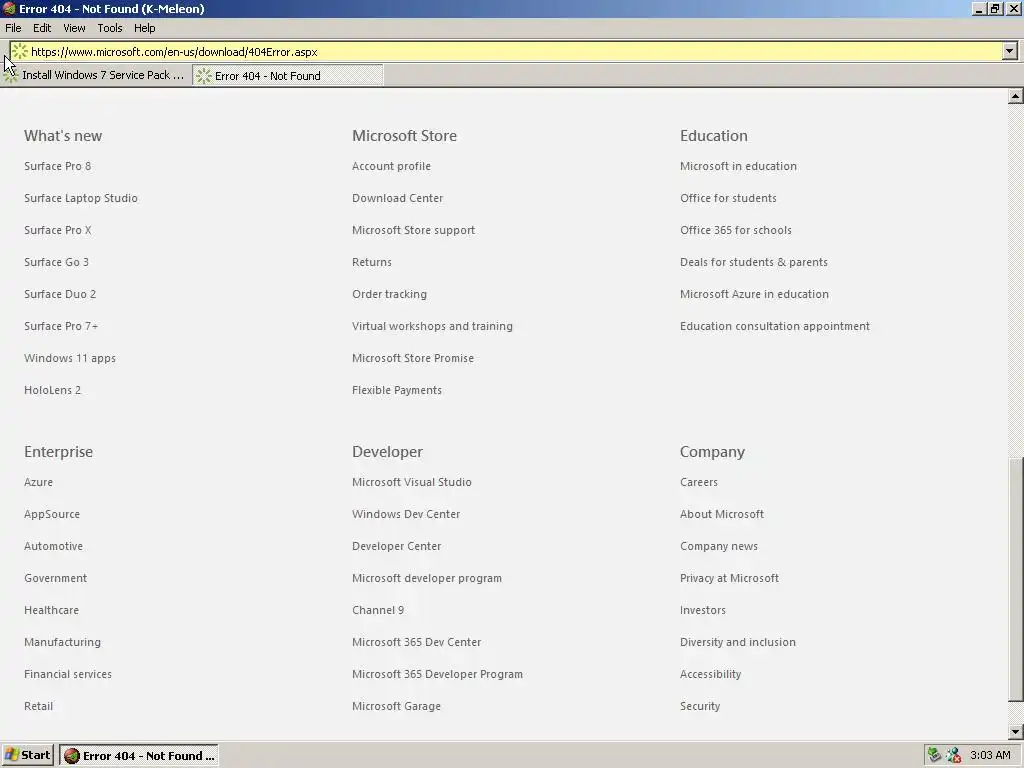Viewport: 1024px width, 768px height.
Task: Open Microsoft Garage link
Action: point(396,706)
